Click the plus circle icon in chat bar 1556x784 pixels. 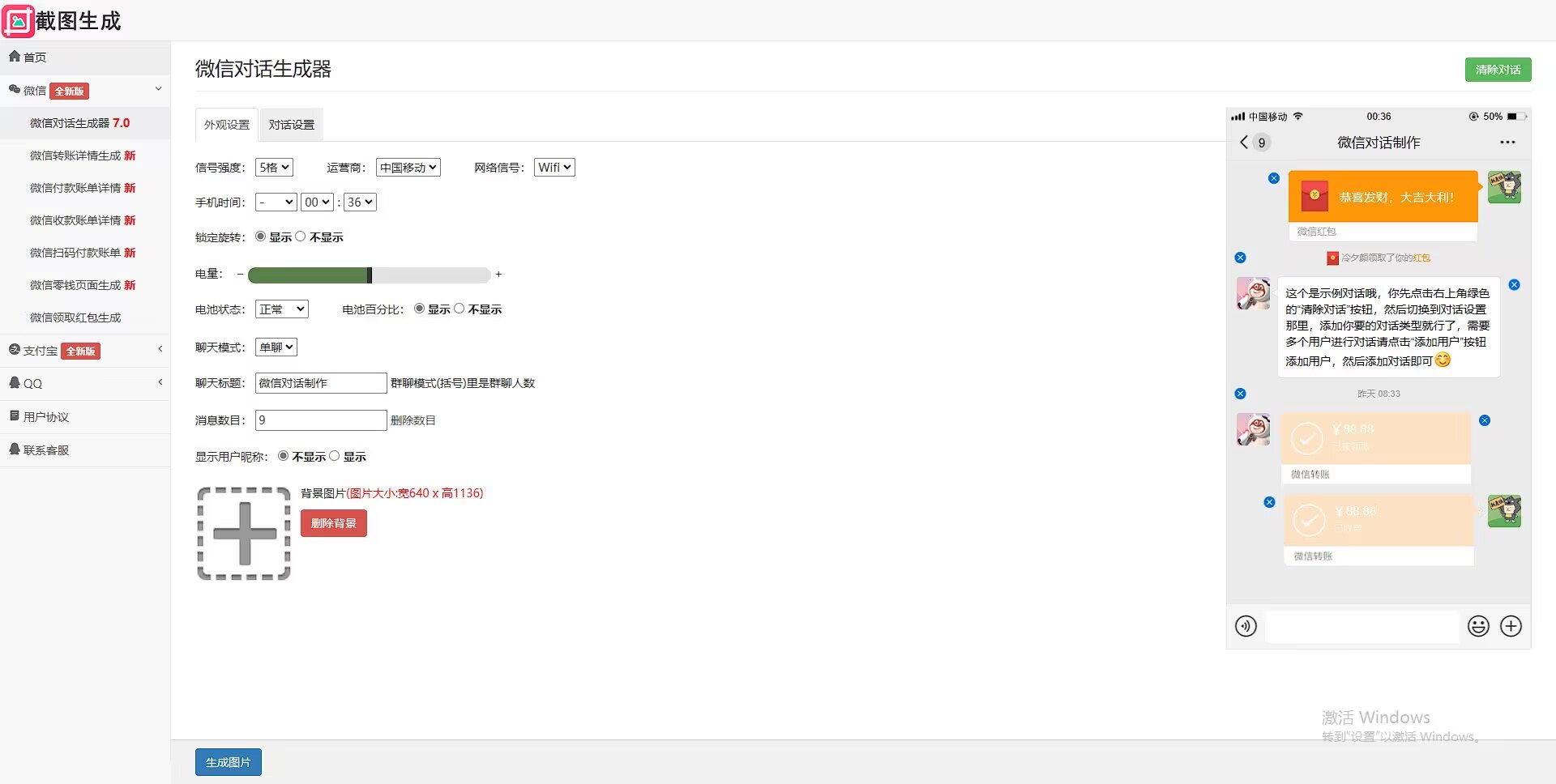click(1511, 626)
